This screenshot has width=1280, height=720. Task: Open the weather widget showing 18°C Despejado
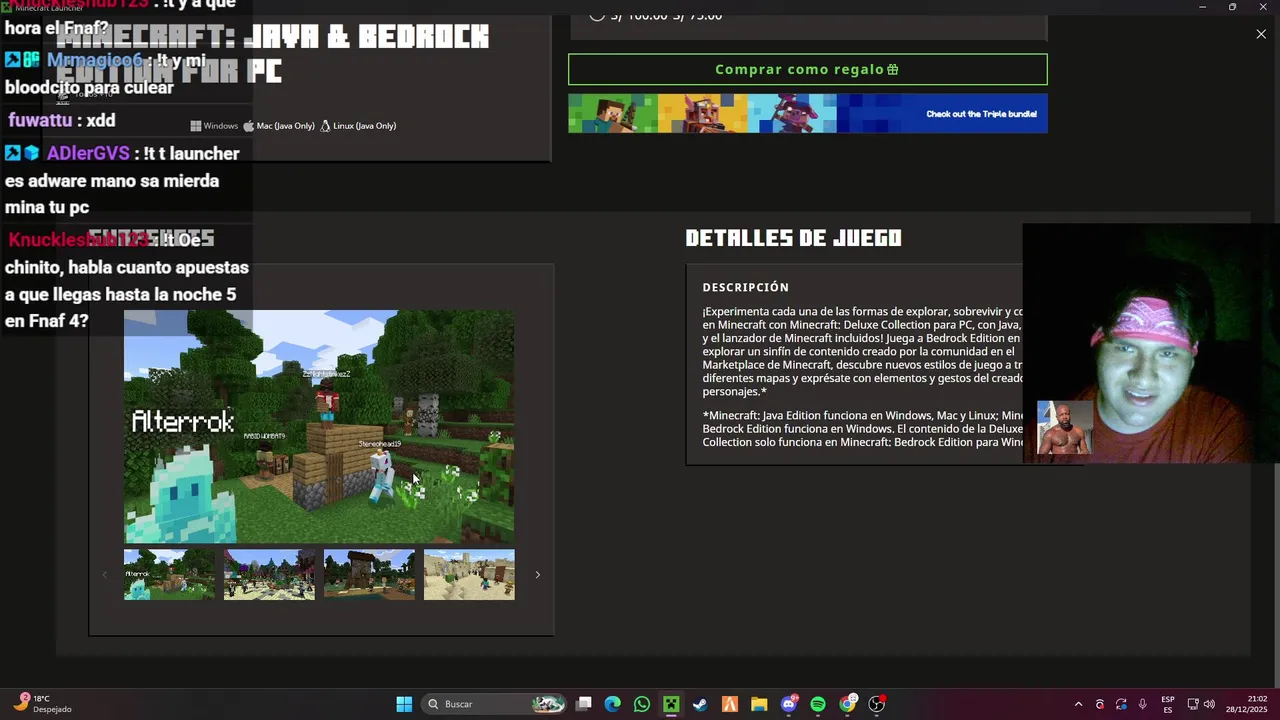(x=42, y=704)
